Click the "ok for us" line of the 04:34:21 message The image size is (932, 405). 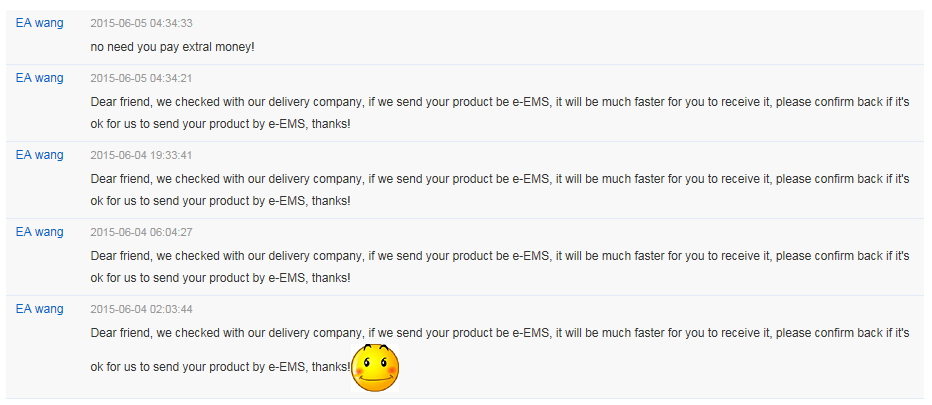point(221,124)
